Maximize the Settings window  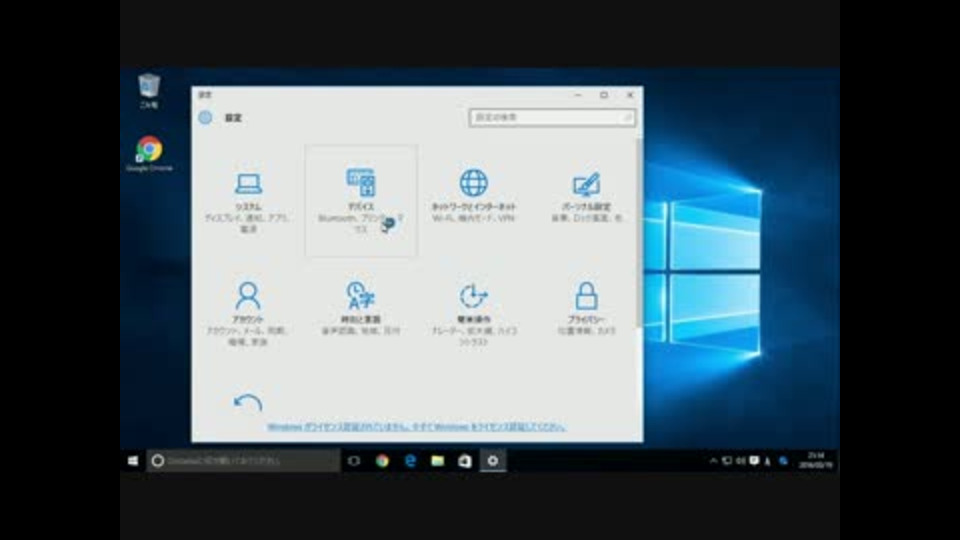click(x=604, y=95)
